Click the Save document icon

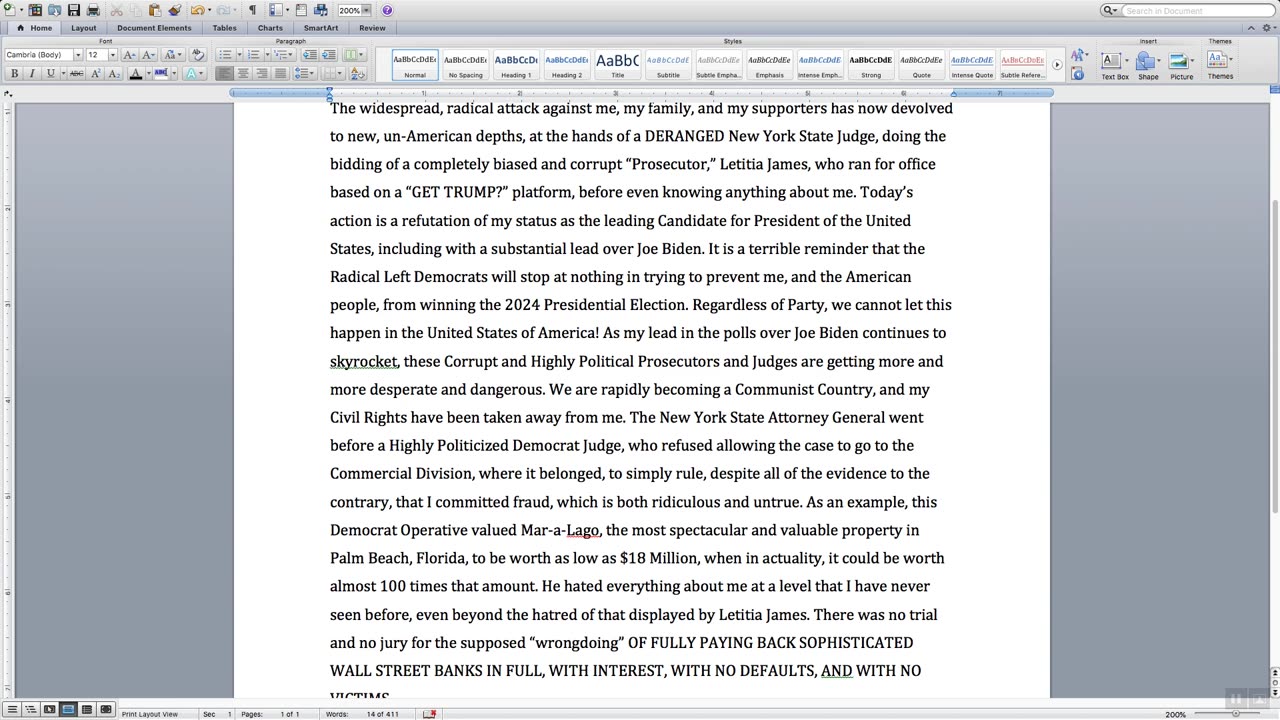(x=74, y=10)
